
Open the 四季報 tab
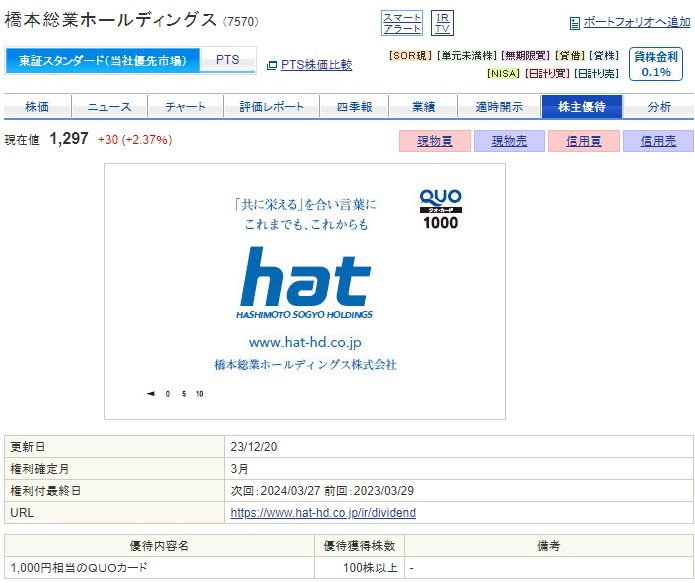pos(354,107)
